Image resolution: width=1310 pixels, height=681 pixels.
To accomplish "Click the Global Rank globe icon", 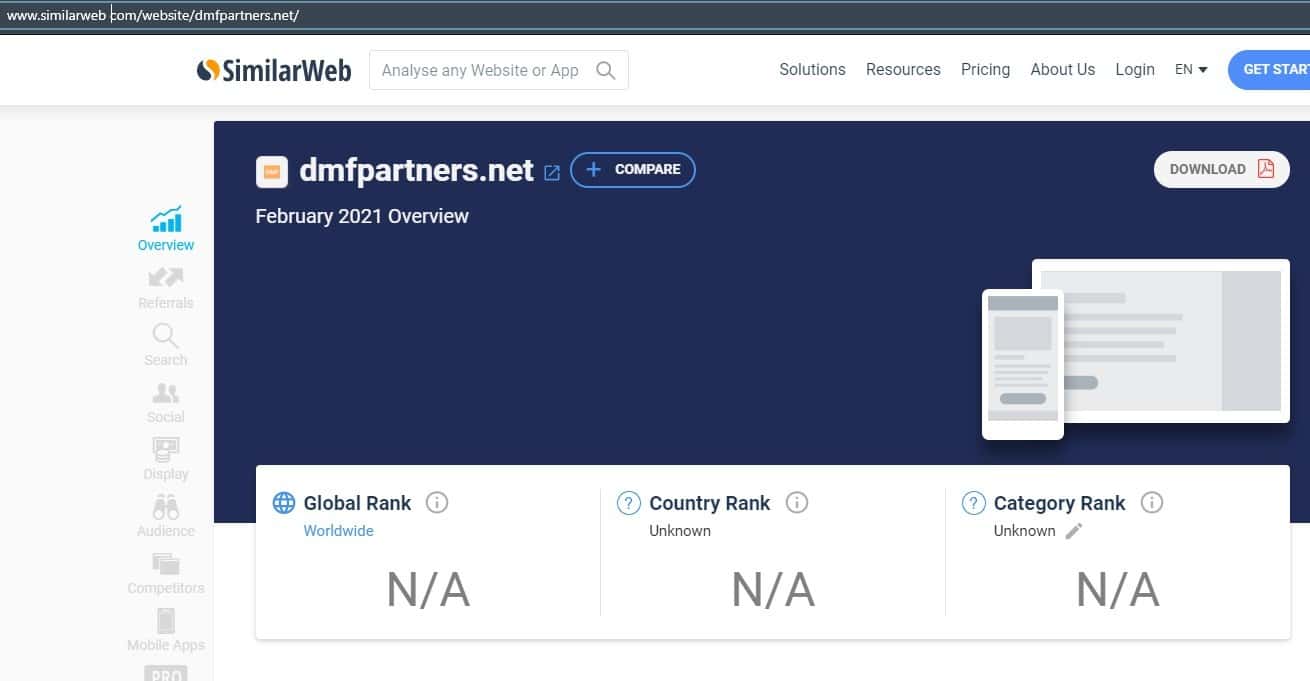I will pos(284,503).
